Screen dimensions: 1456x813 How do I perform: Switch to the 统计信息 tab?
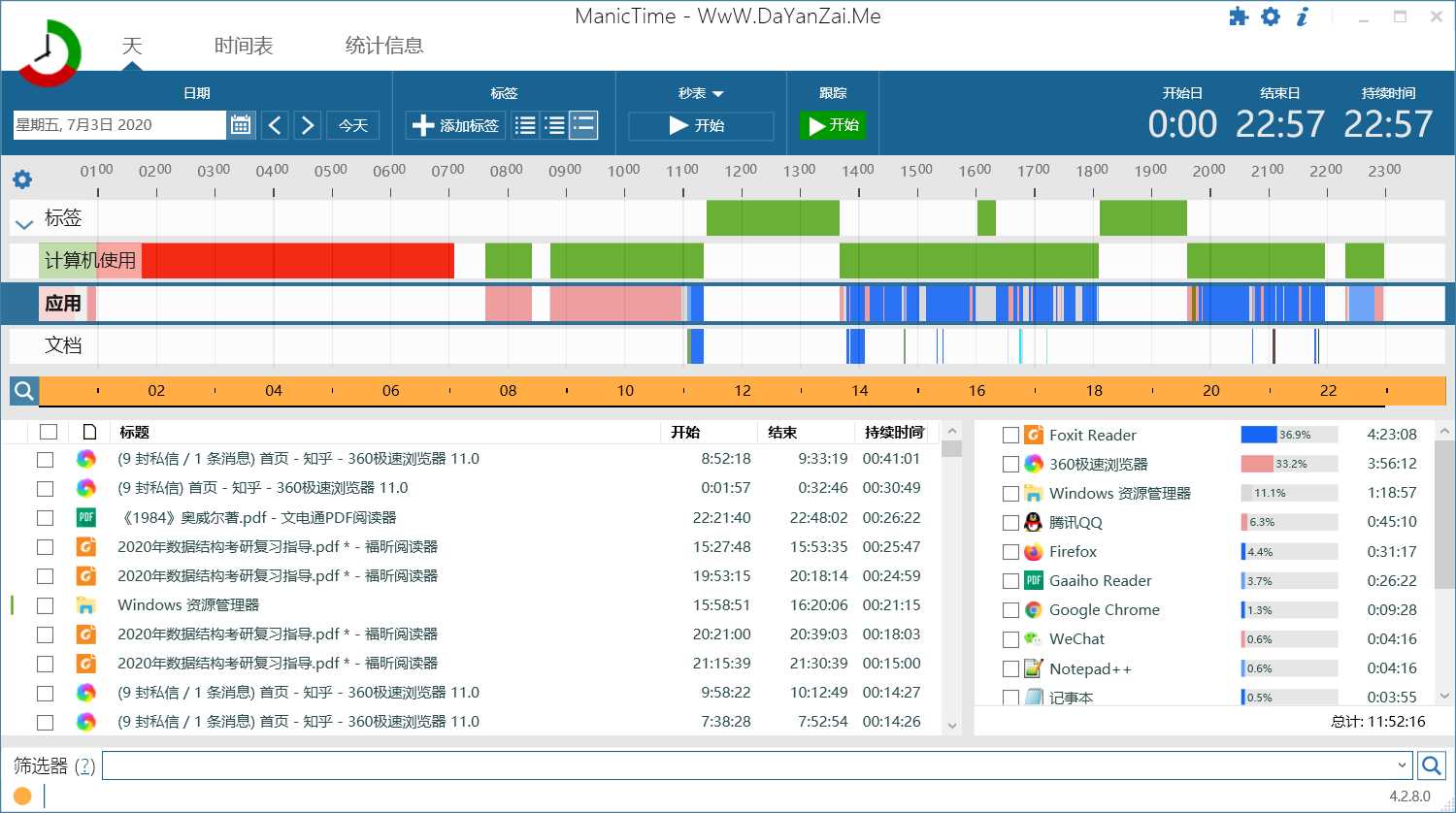click(384, 46)
